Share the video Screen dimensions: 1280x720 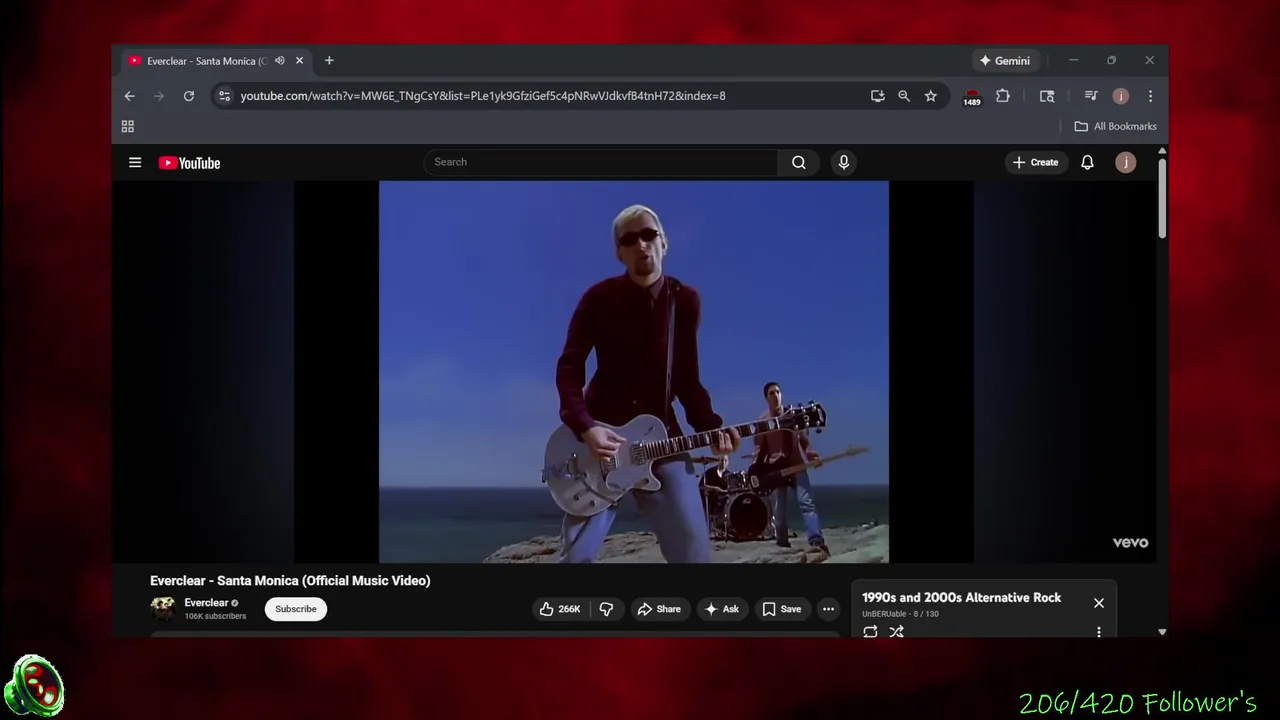[659, 609]
